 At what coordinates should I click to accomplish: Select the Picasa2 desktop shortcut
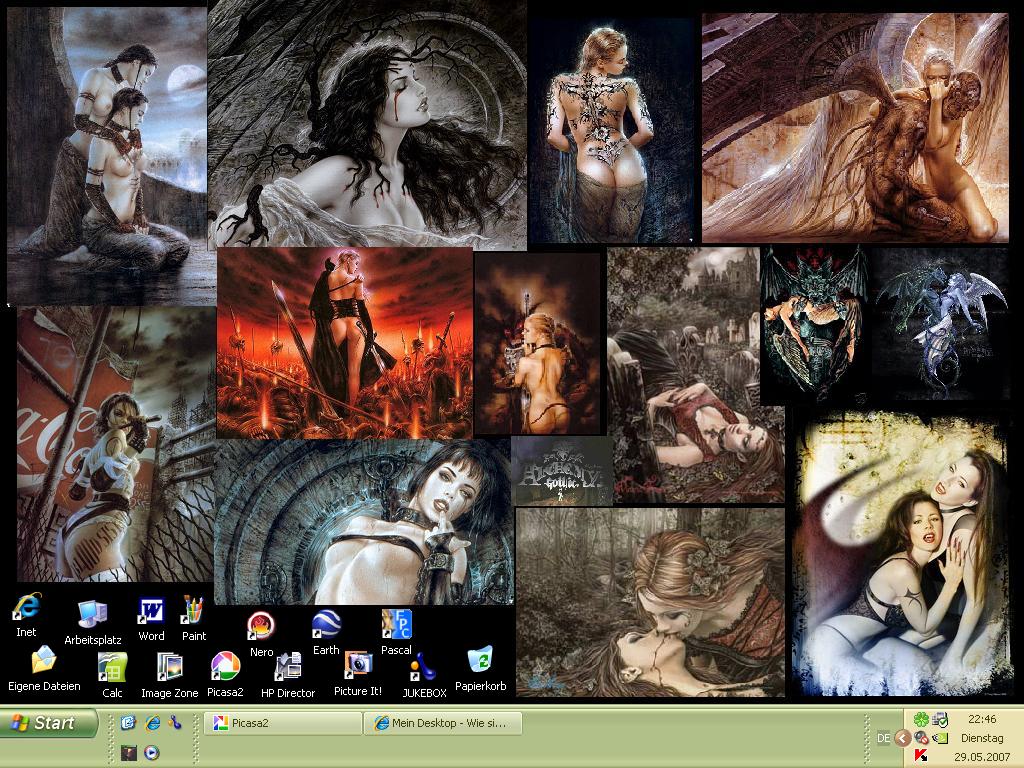tap(225, 667)
